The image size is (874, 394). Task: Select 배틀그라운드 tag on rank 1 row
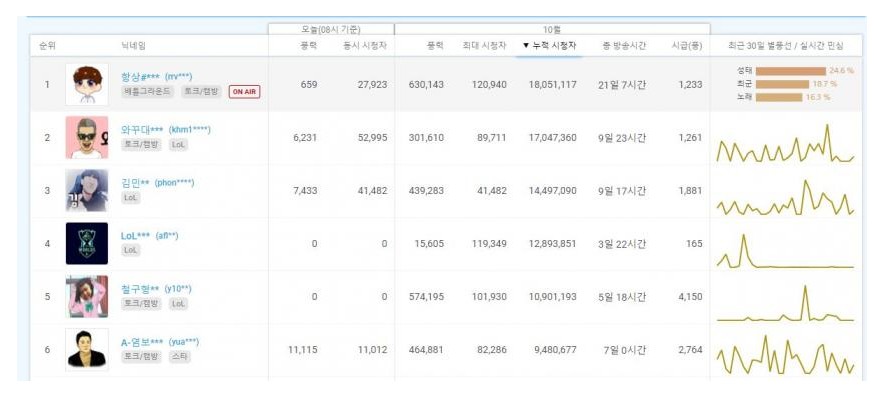(x=147, y=91)
